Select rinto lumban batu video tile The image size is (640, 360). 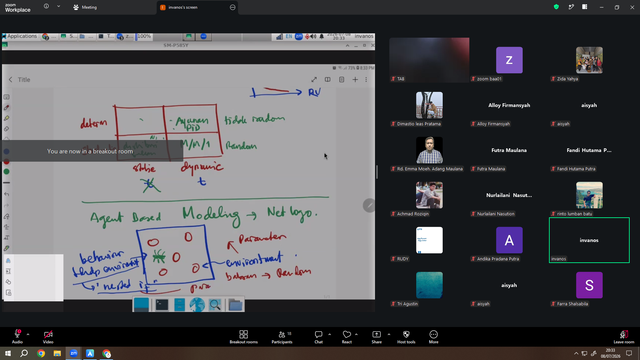tap(589, 195)
